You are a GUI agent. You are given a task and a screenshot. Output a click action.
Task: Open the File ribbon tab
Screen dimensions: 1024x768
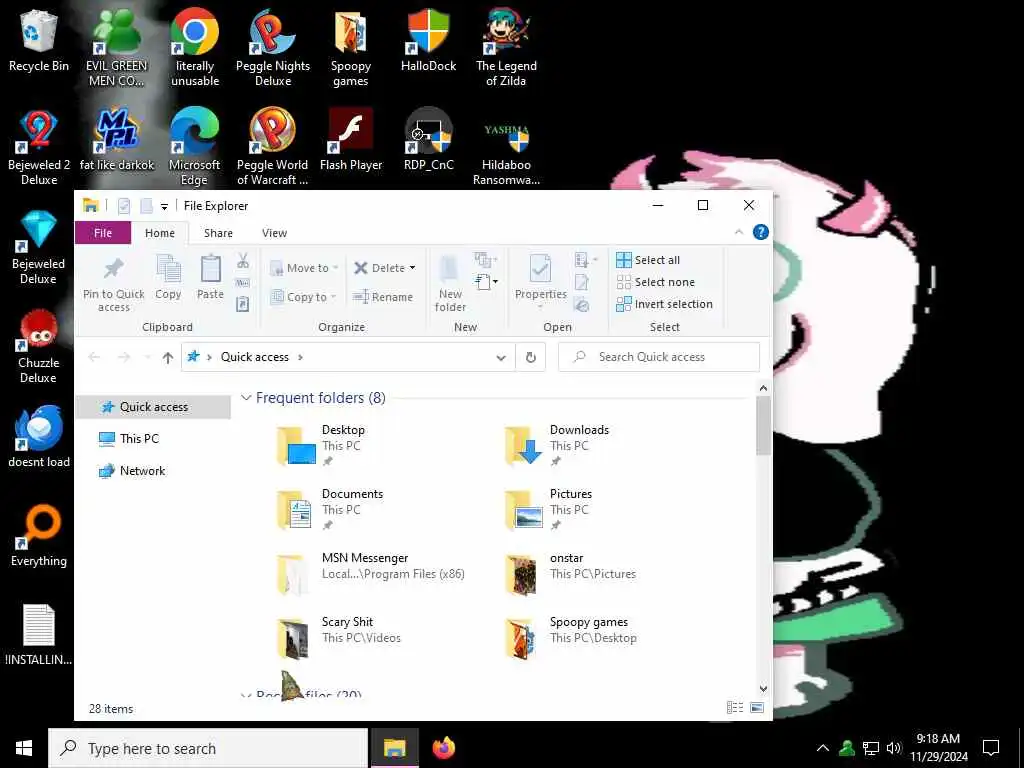[103, 232]
